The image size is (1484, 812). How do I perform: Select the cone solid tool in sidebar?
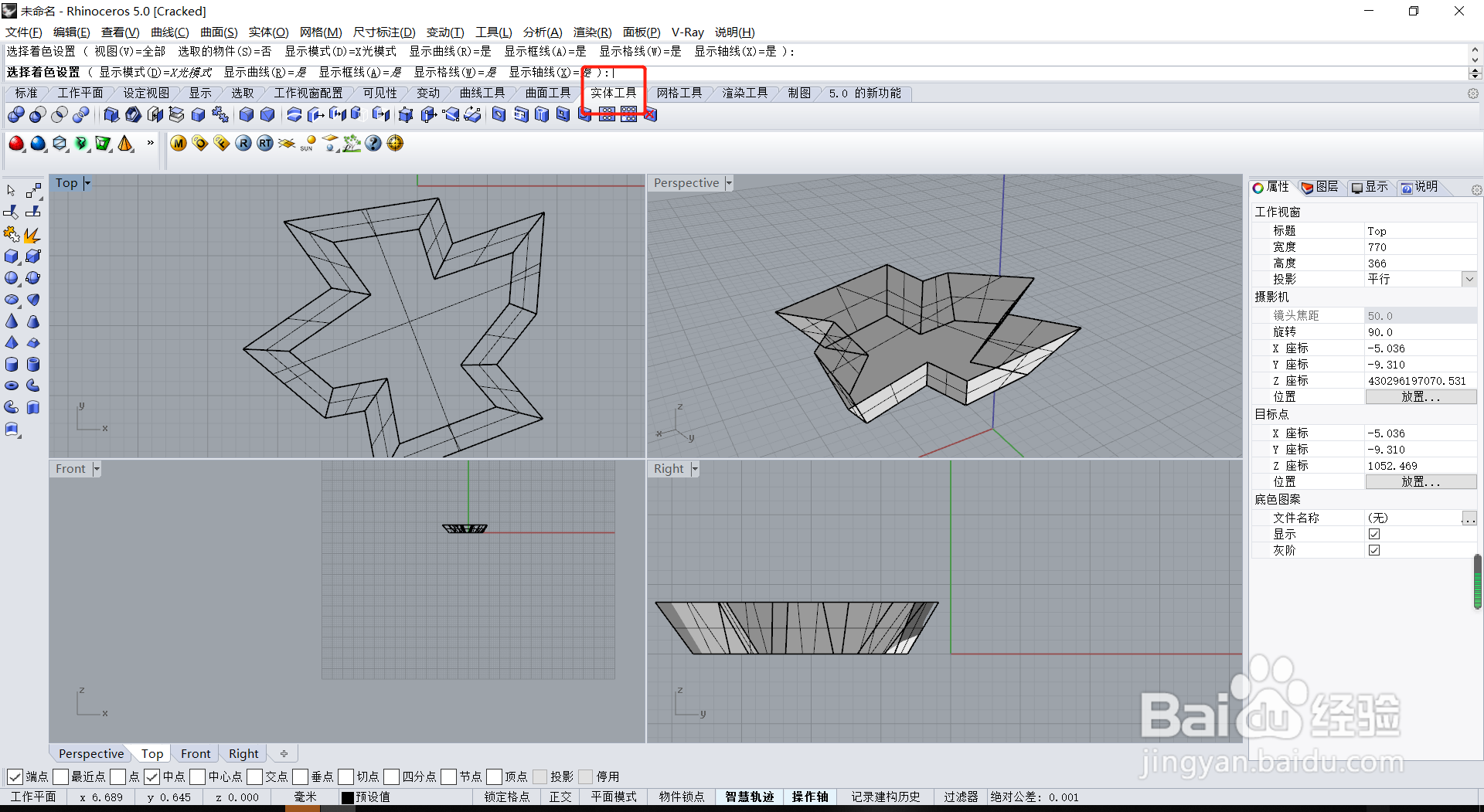tap(11, 321)
